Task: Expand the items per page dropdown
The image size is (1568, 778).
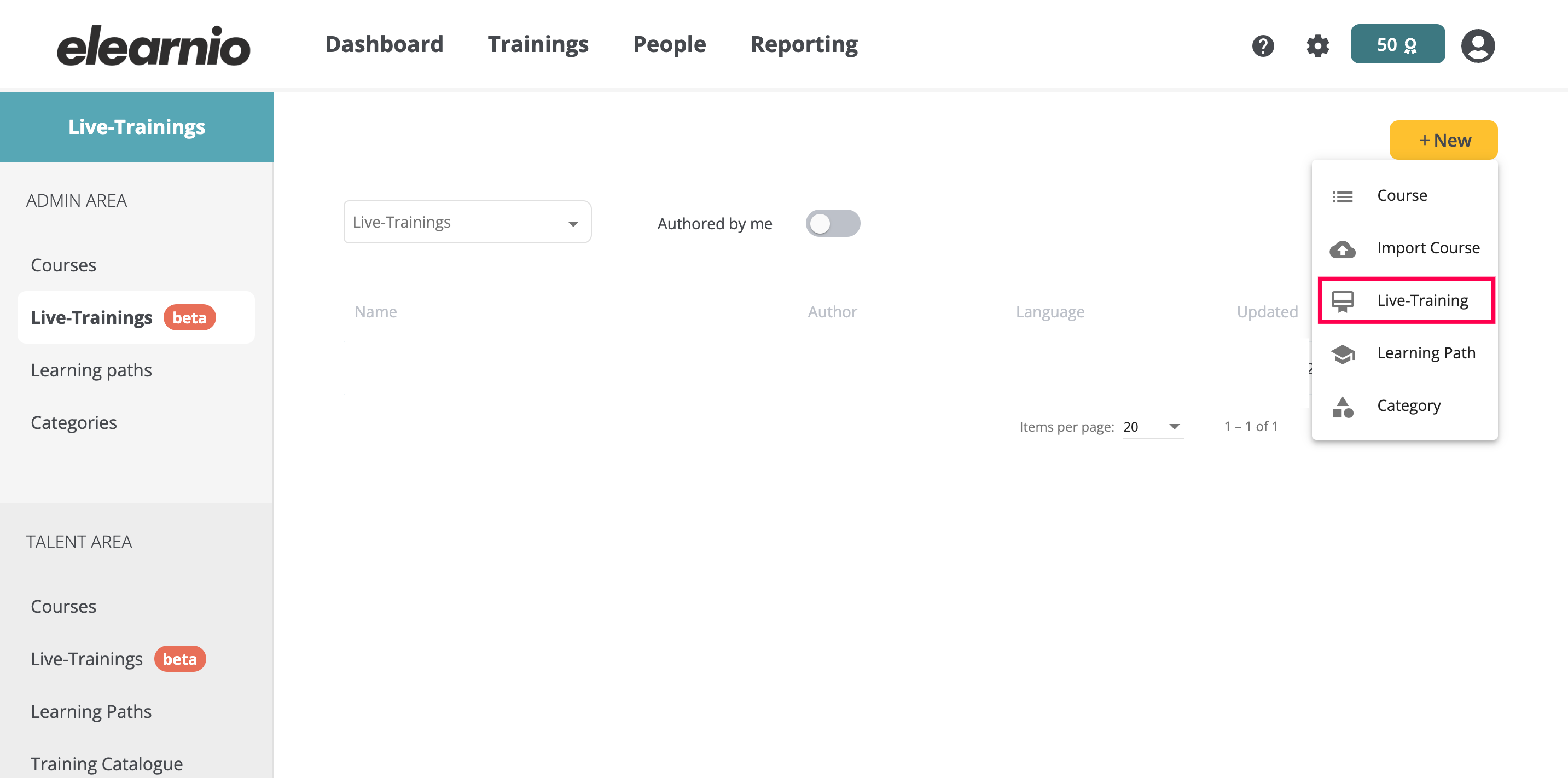Action: pos(1153,427)
